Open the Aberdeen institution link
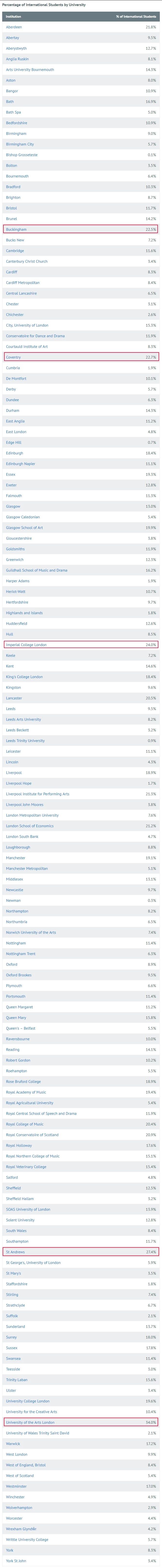The image size is (162, 1568). point(14,27)
